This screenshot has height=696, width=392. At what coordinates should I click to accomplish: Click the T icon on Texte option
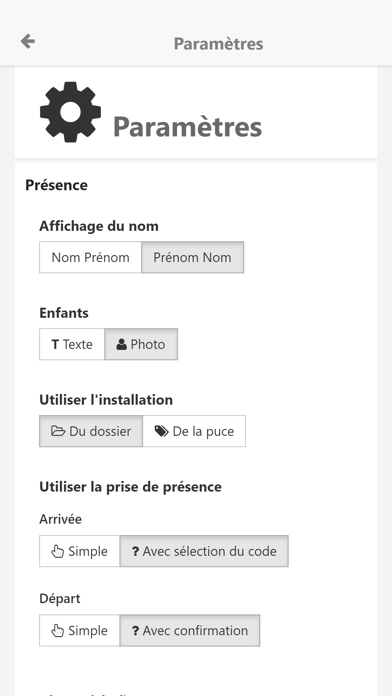click(x=55, y=344)
